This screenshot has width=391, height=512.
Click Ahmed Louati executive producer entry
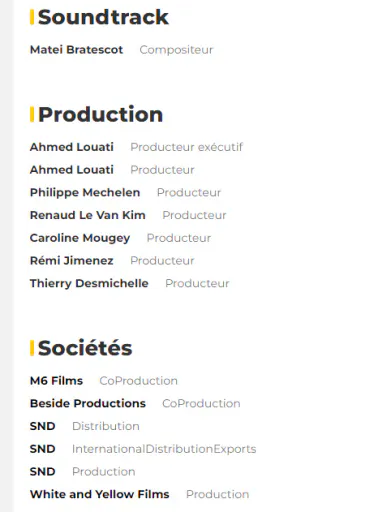pyautogui.click(x=72, y=147)
